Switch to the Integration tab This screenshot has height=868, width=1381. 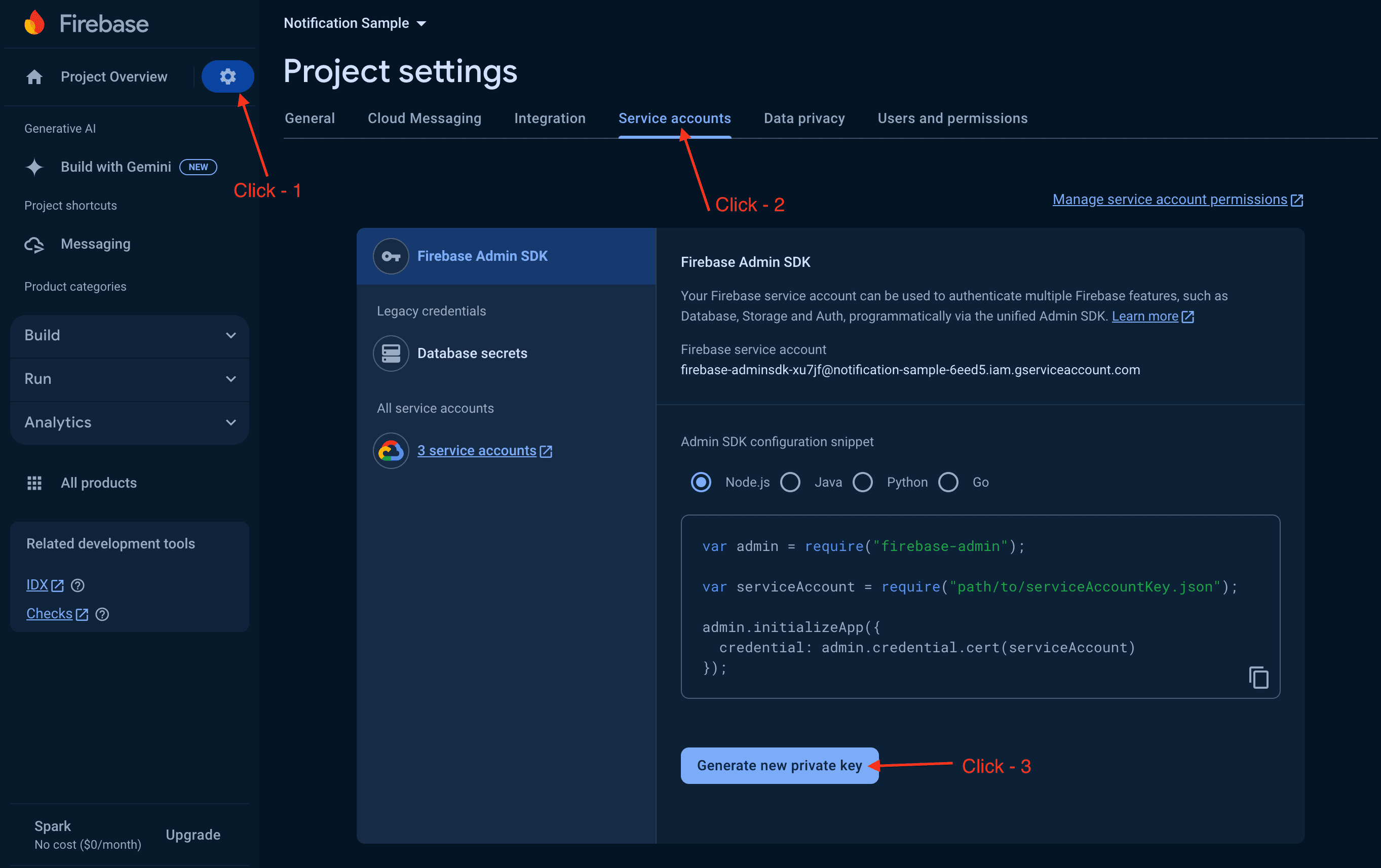tap(550, 118)
